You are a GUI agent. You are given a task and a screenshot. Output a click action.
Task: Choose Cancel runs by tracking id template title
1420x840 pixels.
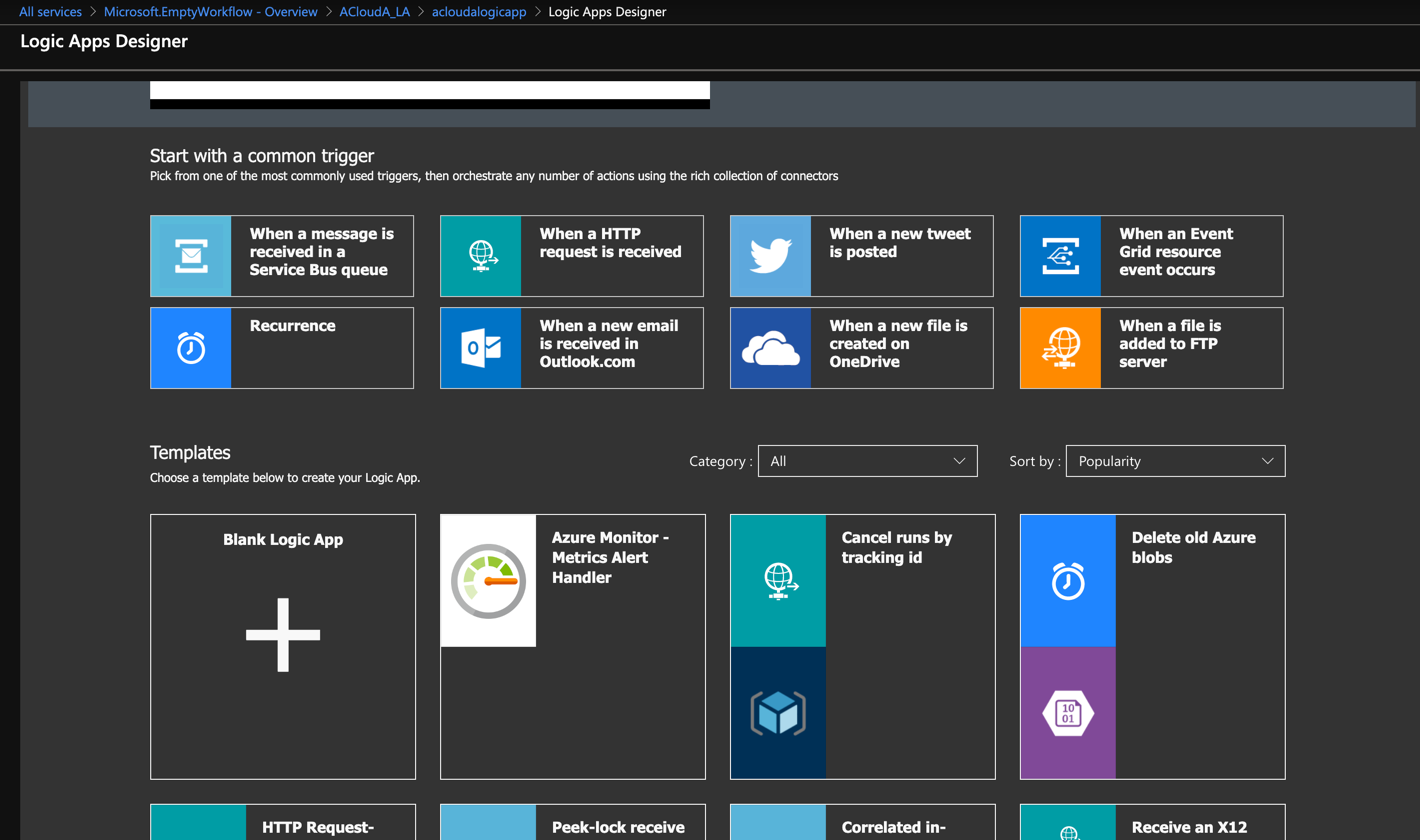[897, 548]
